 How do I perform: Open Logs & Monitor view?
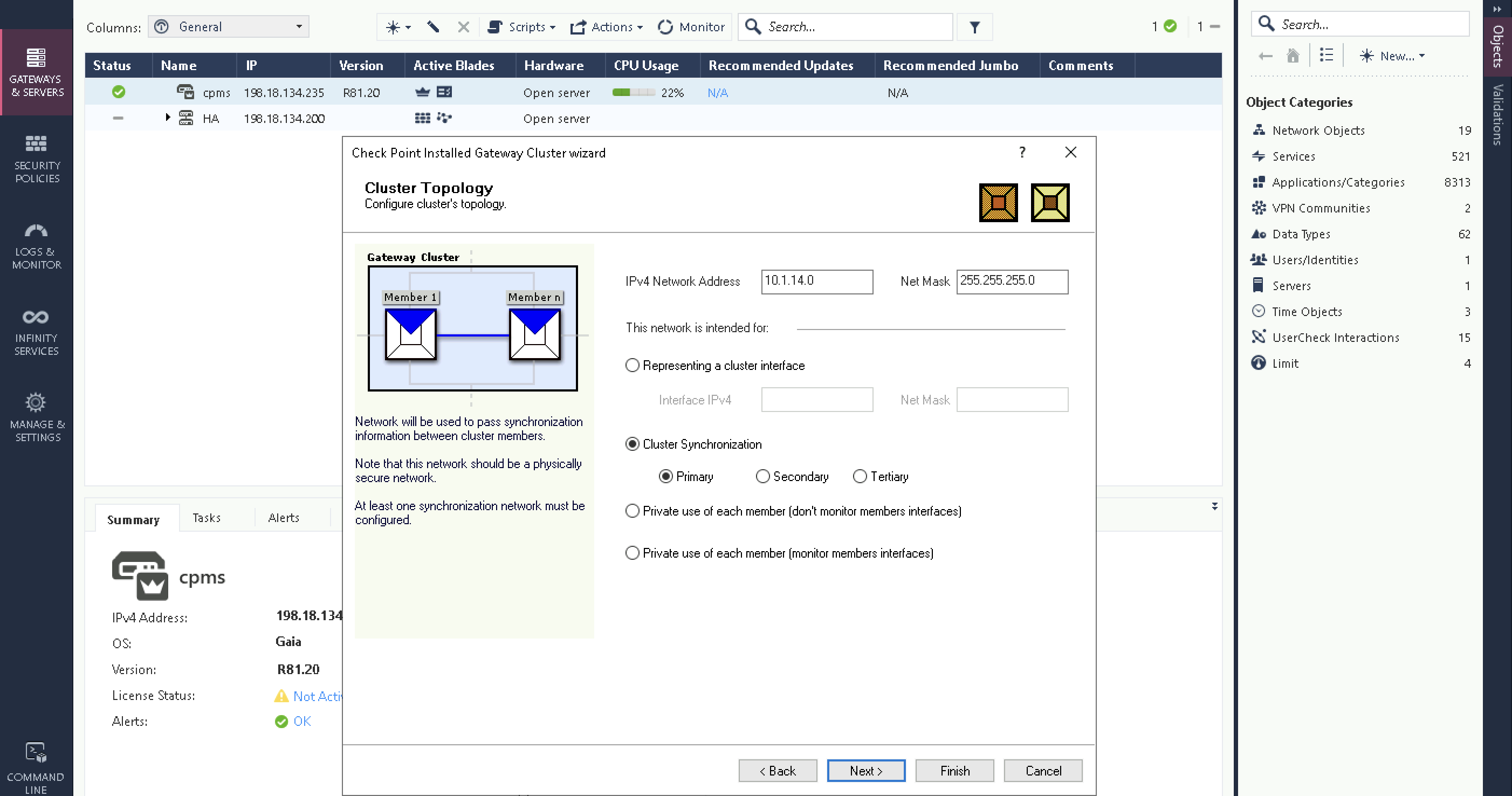pos(36,245)
